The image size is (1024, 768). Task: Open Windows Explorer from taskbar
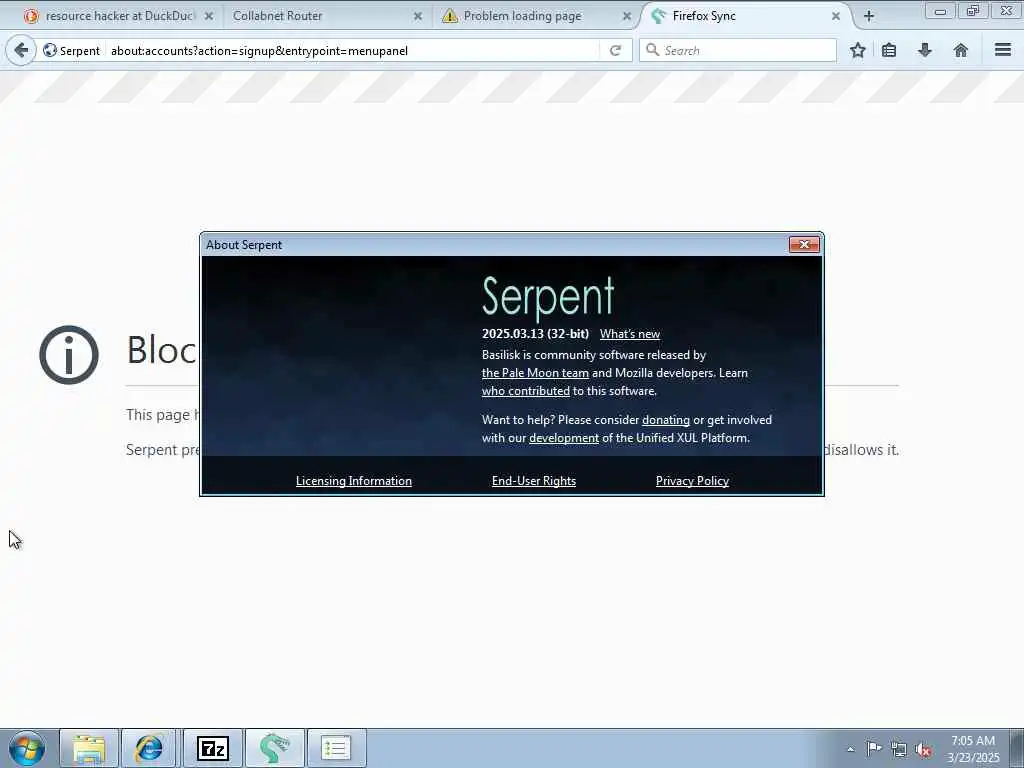click(89, 748)
